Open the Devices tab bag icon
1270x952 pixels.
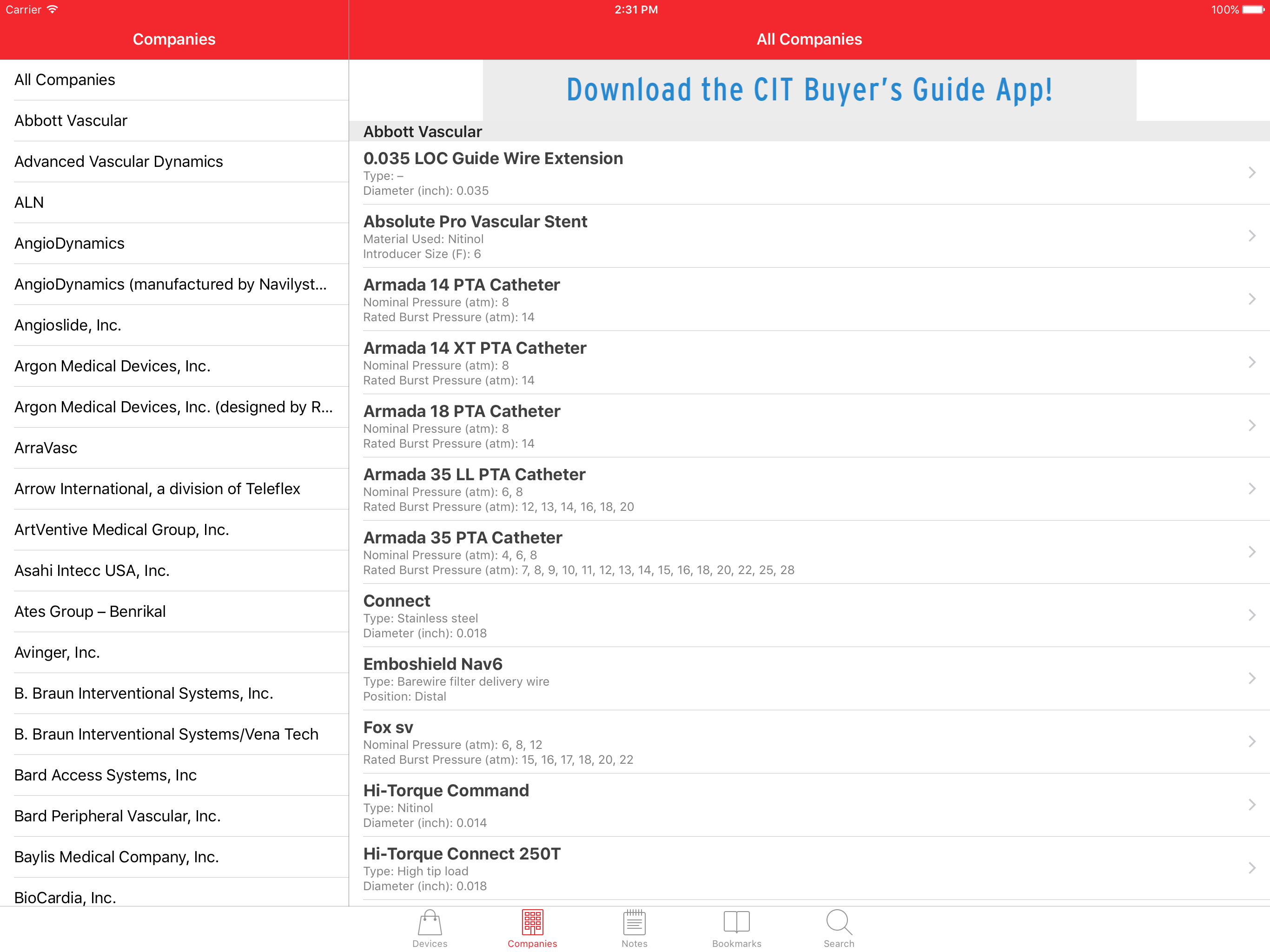point(430,922)
